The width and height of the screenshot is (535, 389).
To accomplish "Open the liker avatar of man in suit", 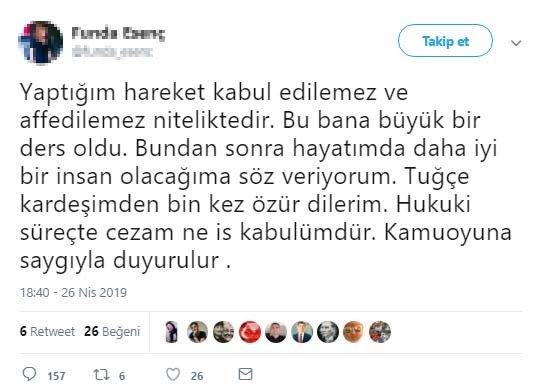I will tap(302, 332).
